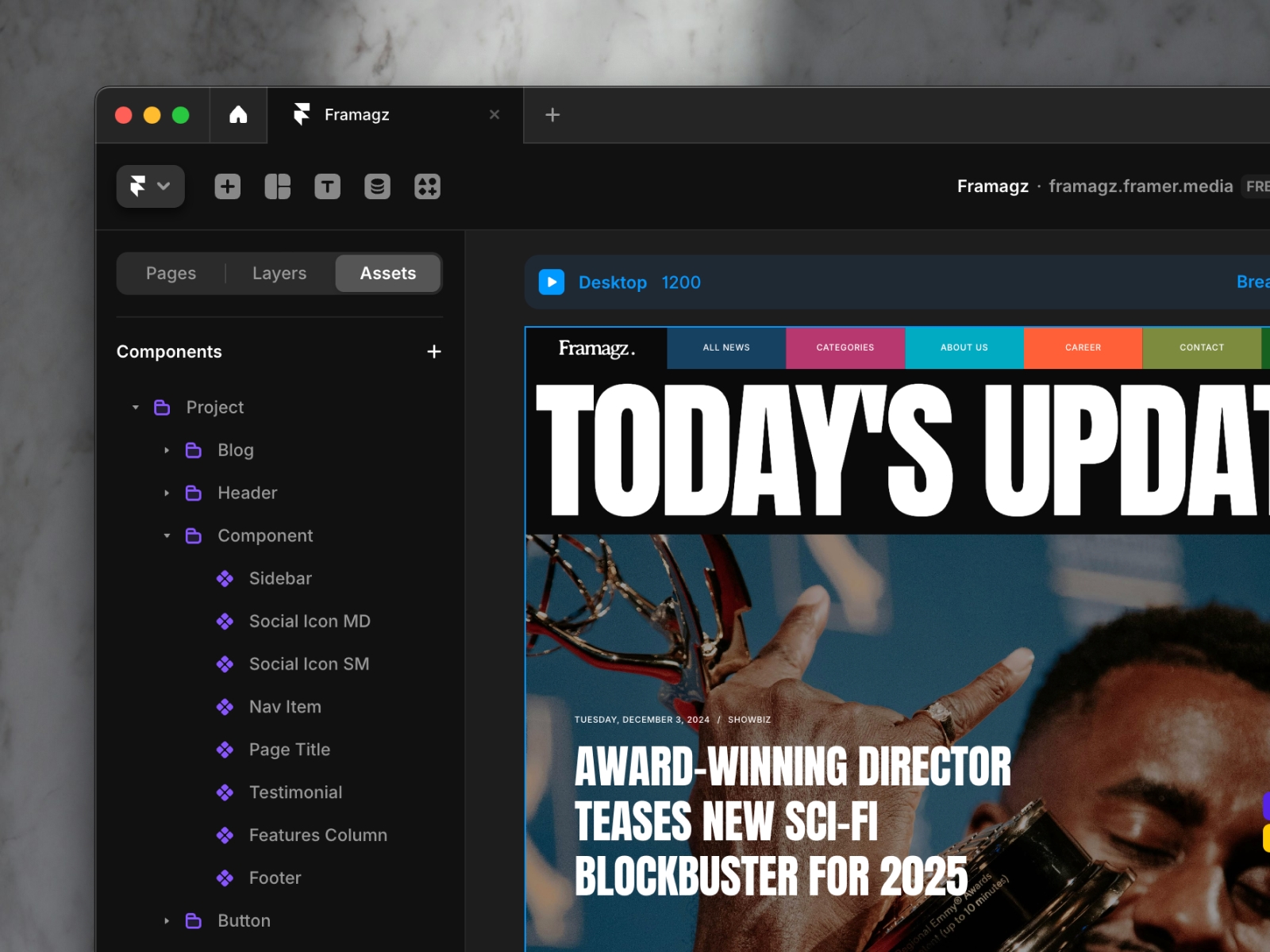
Task: Click the blue preview play button beside Desktop
Action: click(552, 282)
